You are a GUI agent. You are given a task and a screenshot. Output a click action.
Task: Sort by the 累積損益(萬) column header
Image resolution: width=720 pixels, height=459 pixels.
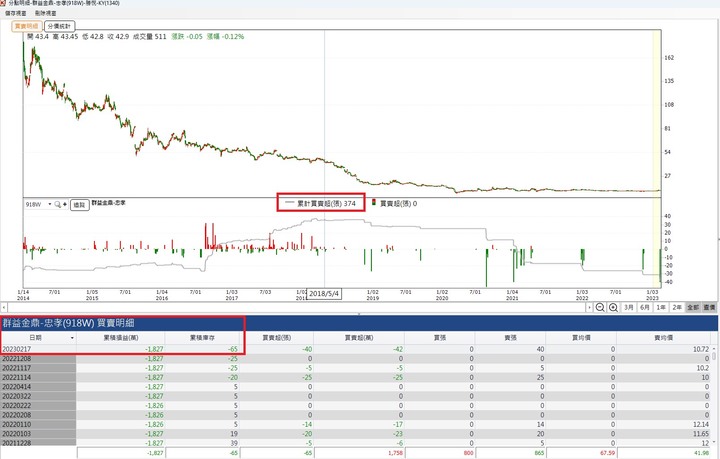(121, 338)
